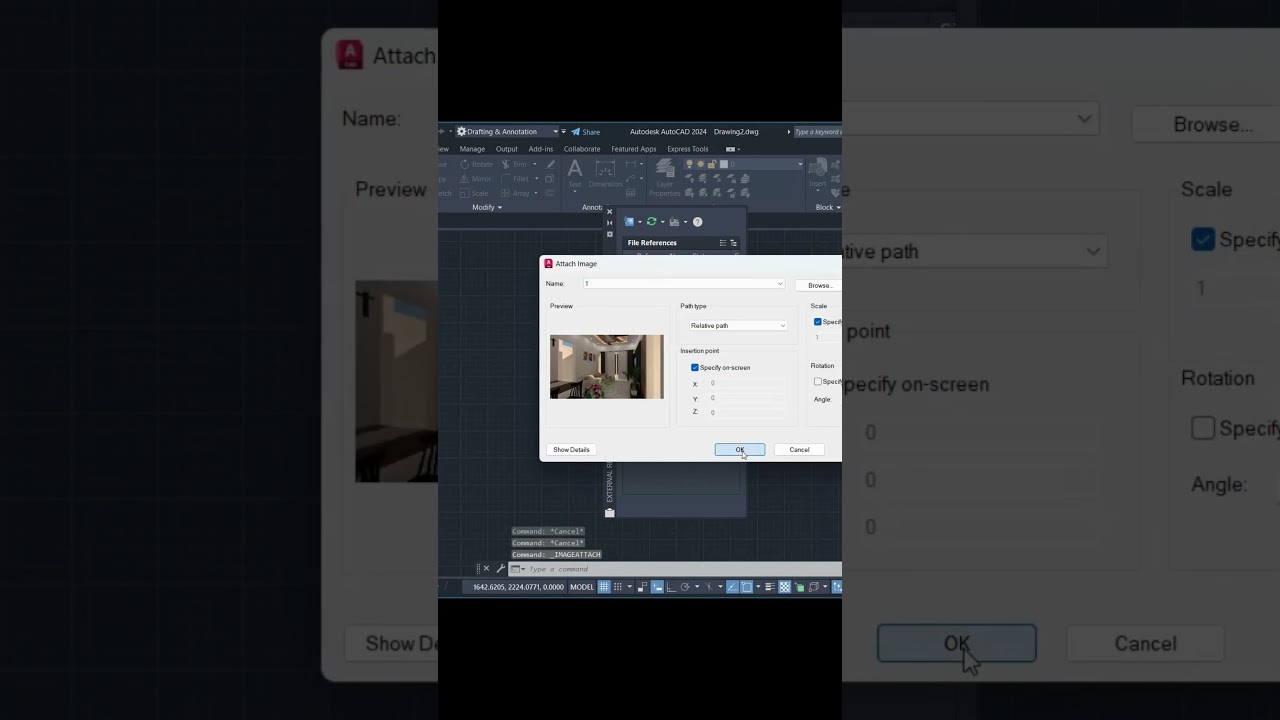Click keyword search box in title bar
The width and height of the screenshot is (1280, 720).
(x=818, y=132)
